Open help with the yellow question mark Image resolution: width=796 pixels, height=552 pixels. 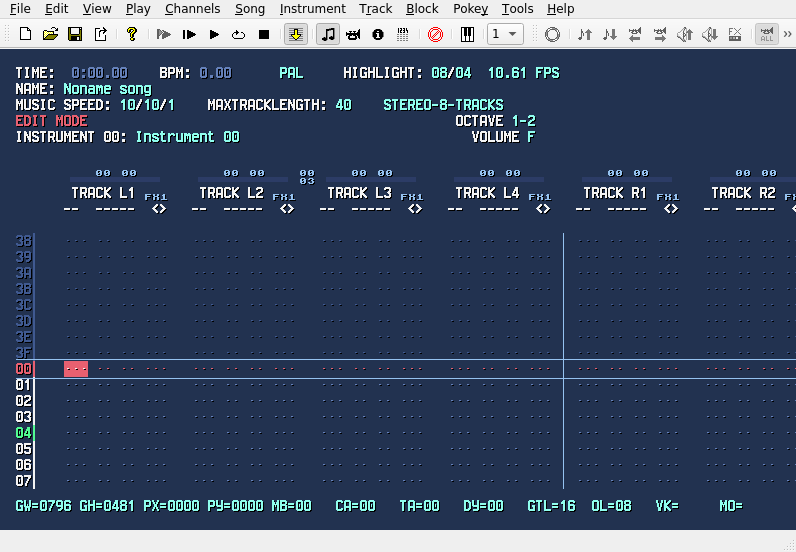[132, 34]
